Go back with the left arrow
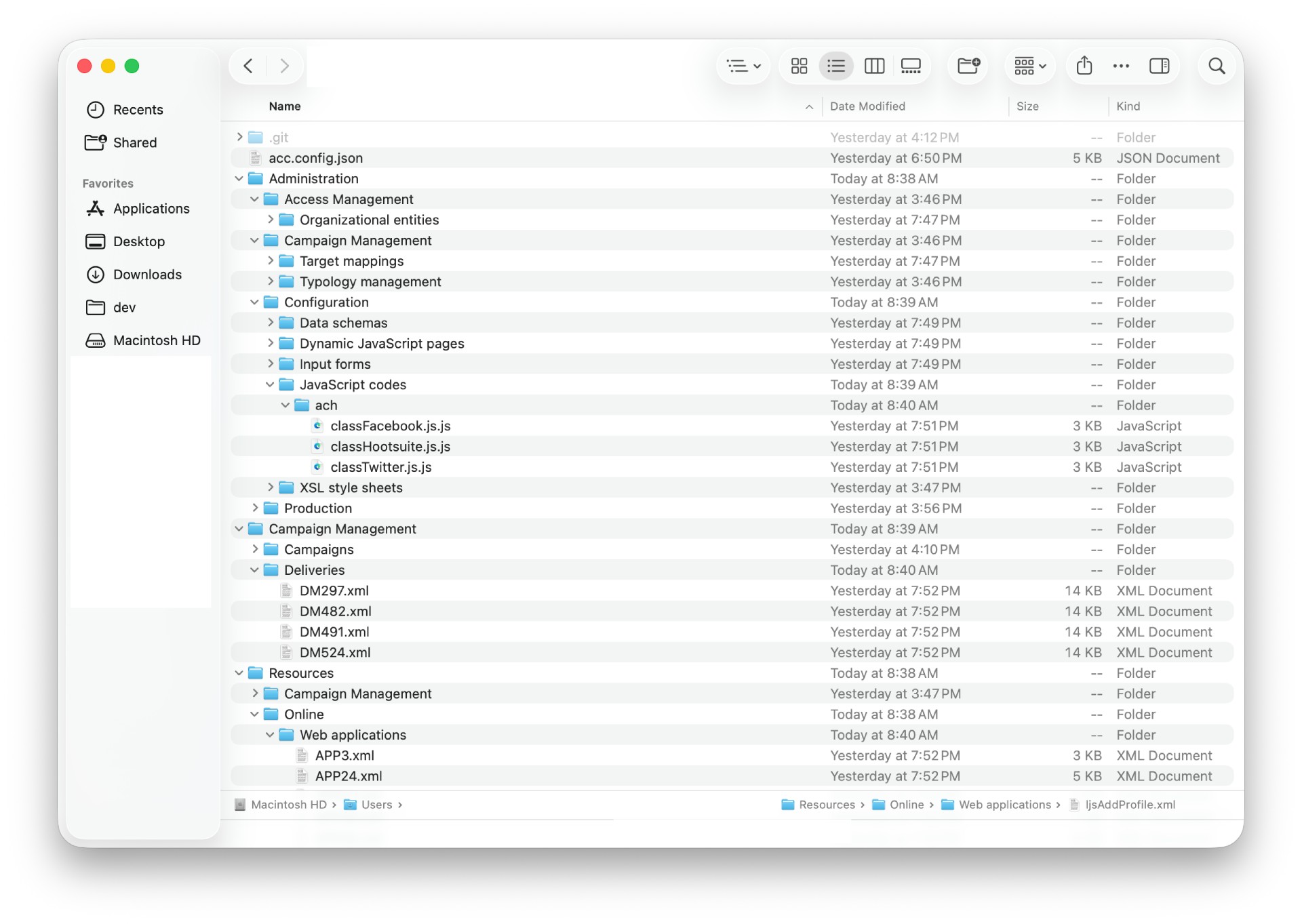Viewport: 1302px width, 924px height. tap(248, 66)
